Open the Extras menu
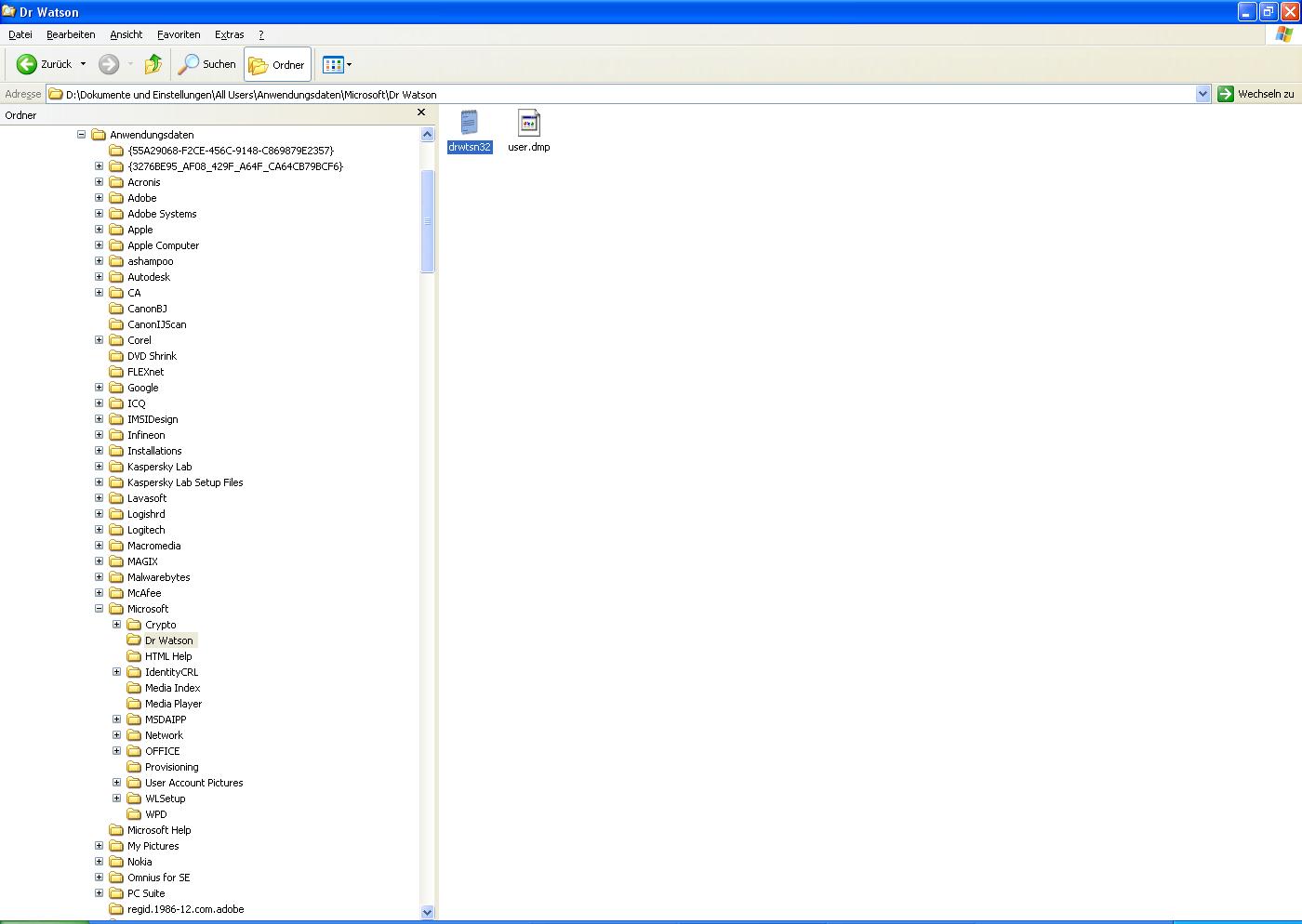1302x924 pixels. 229,34
